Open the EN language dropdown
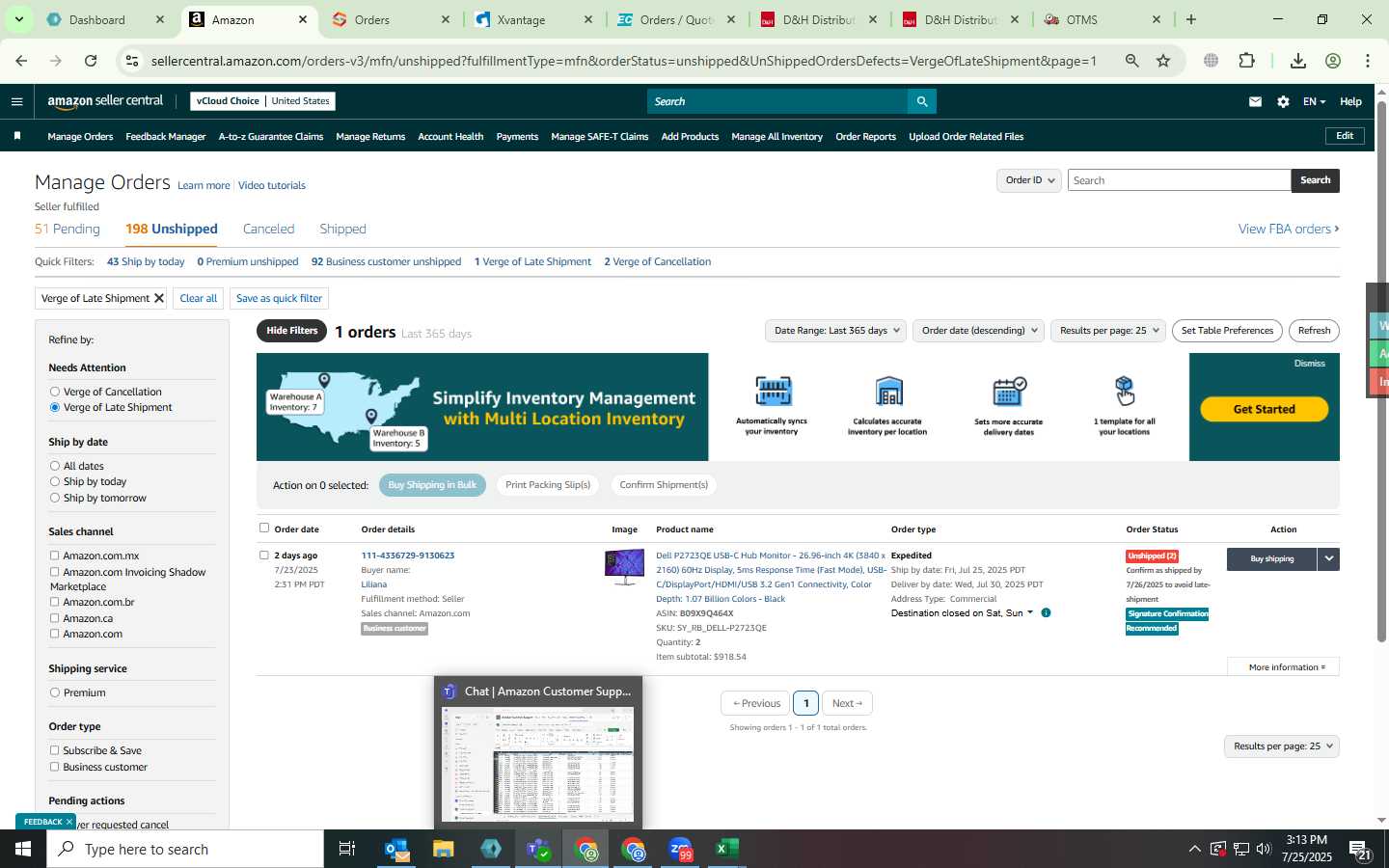 click(1314, 101)
